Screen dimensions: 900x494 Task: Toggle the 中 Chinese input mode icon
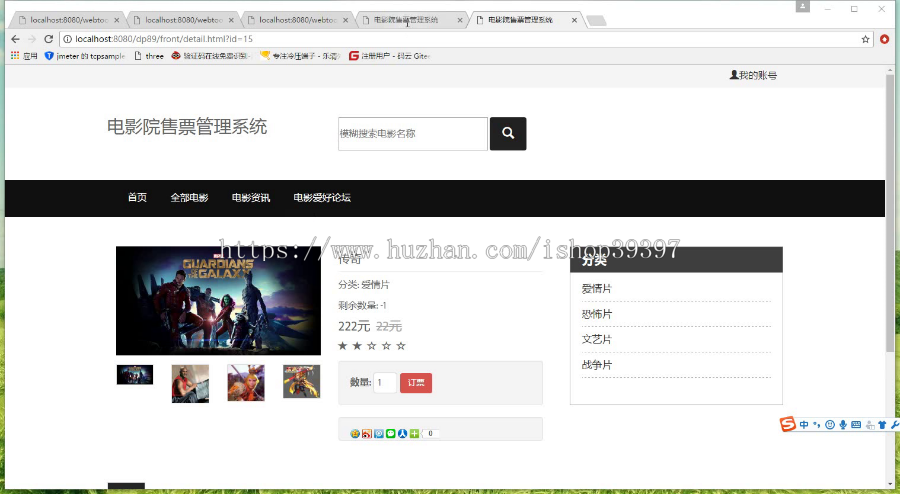coord(804,425)
